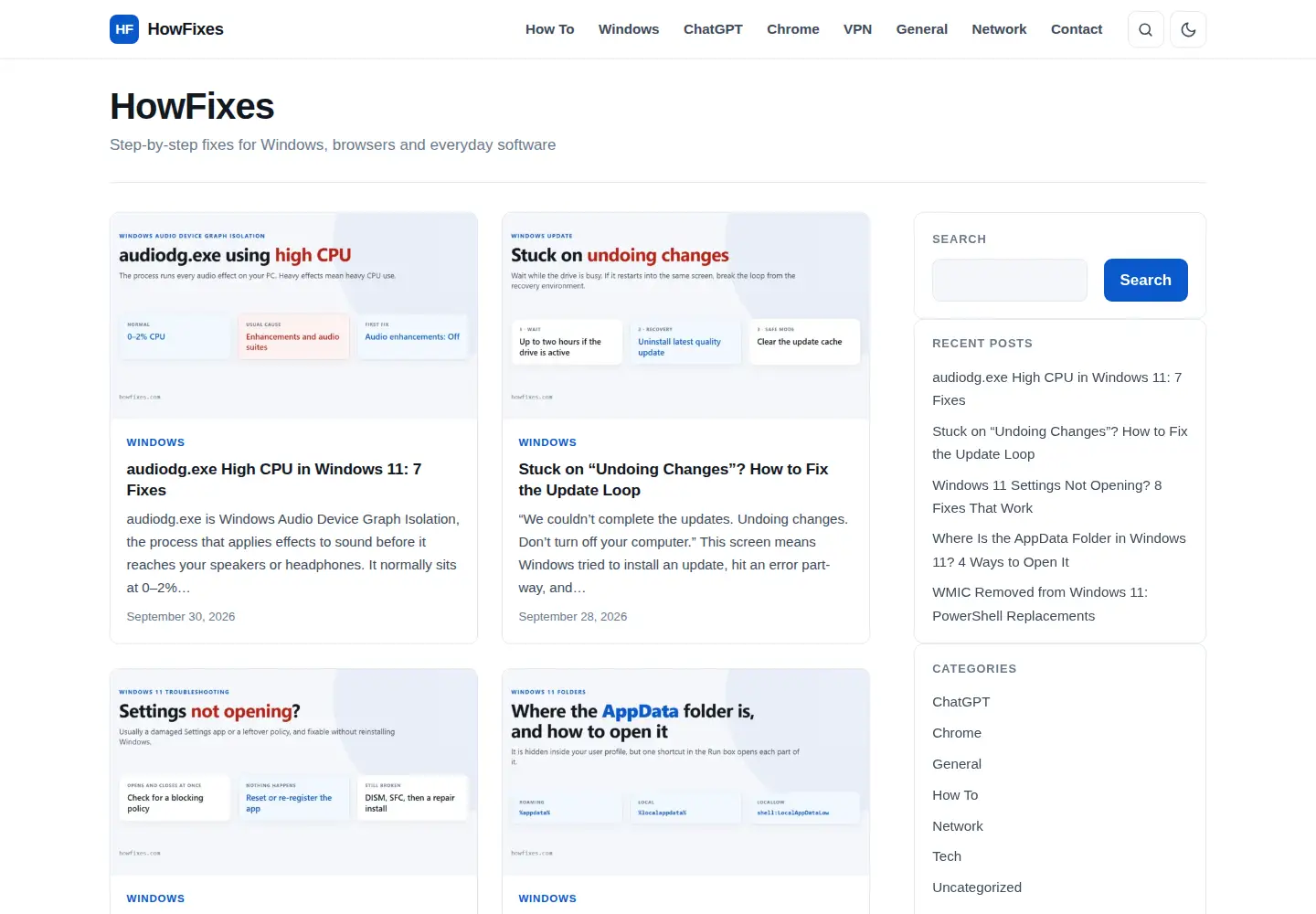Open Stuck on undoing changes thumbnail
The height and width of the screenshot is (914, 1316).
point(685,316)
